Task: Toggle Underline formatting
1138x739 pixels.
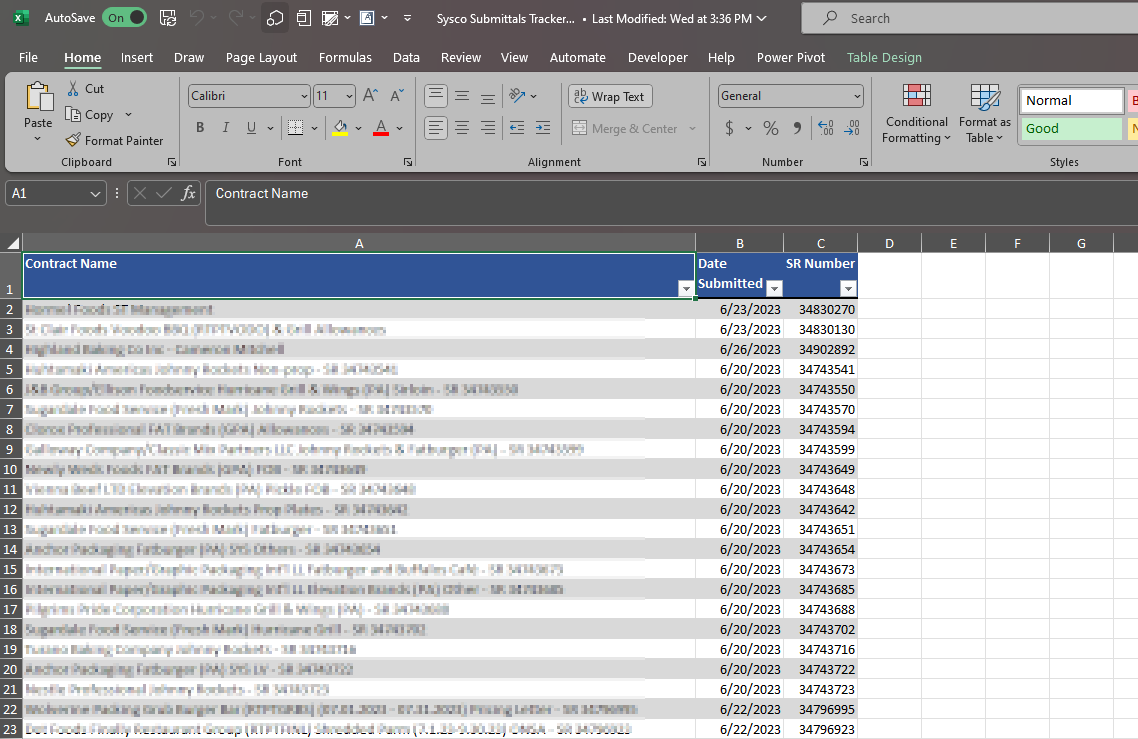Action: 251,128
